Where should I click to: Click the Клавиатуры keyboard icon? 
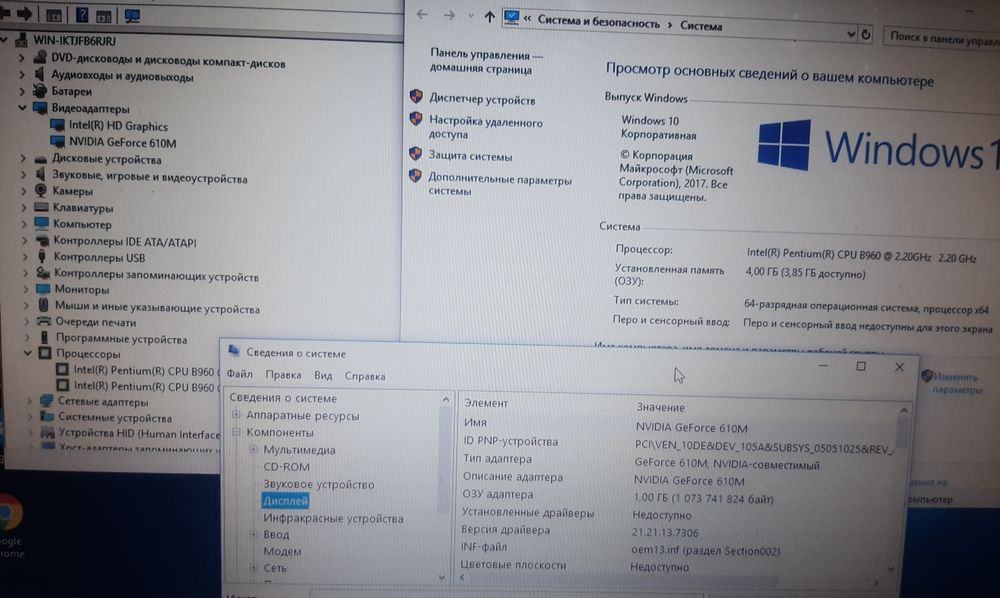tap(41, 207)
